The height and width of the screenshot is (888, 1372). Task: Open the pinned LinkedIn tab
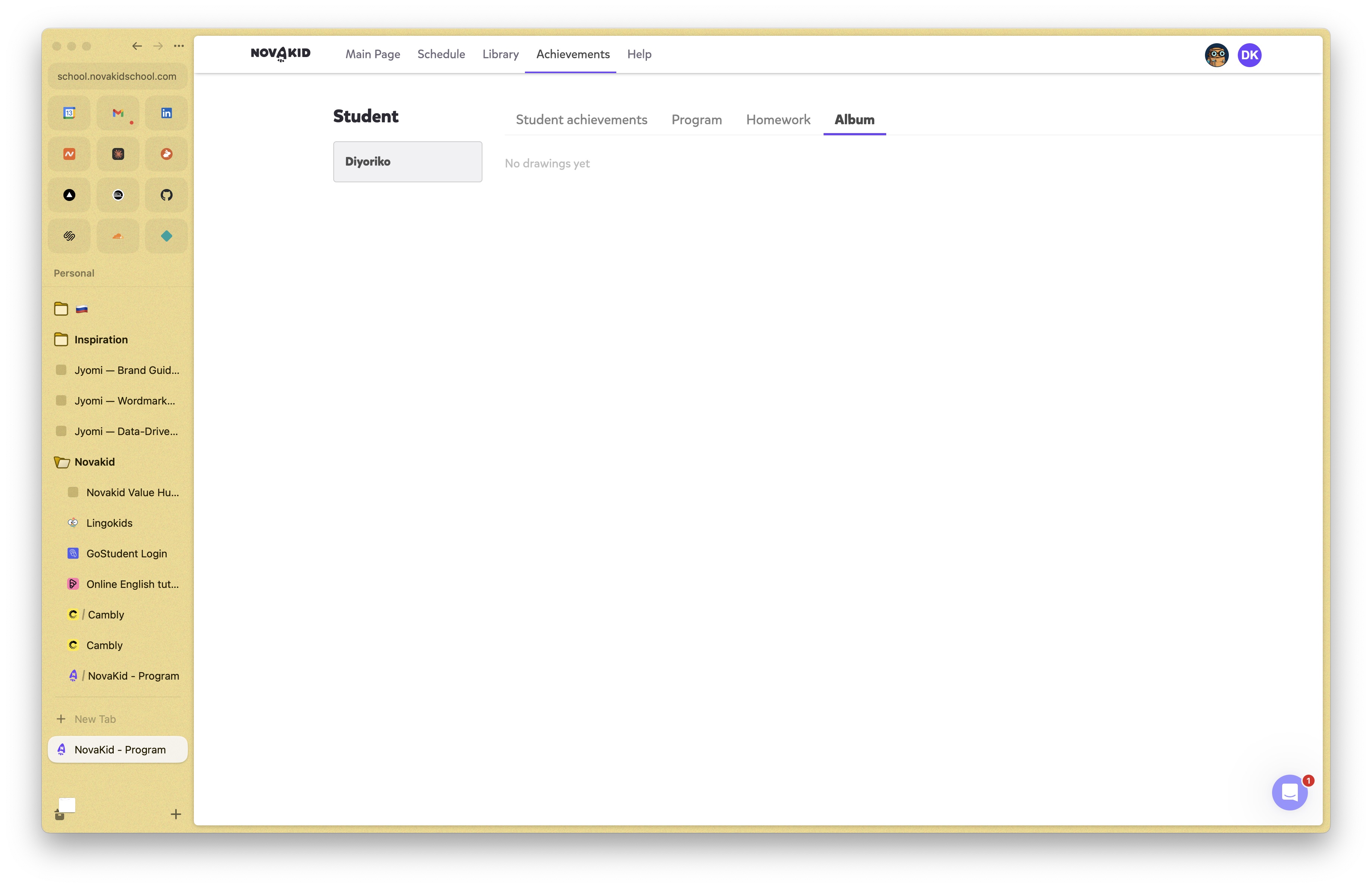[166, 113]
